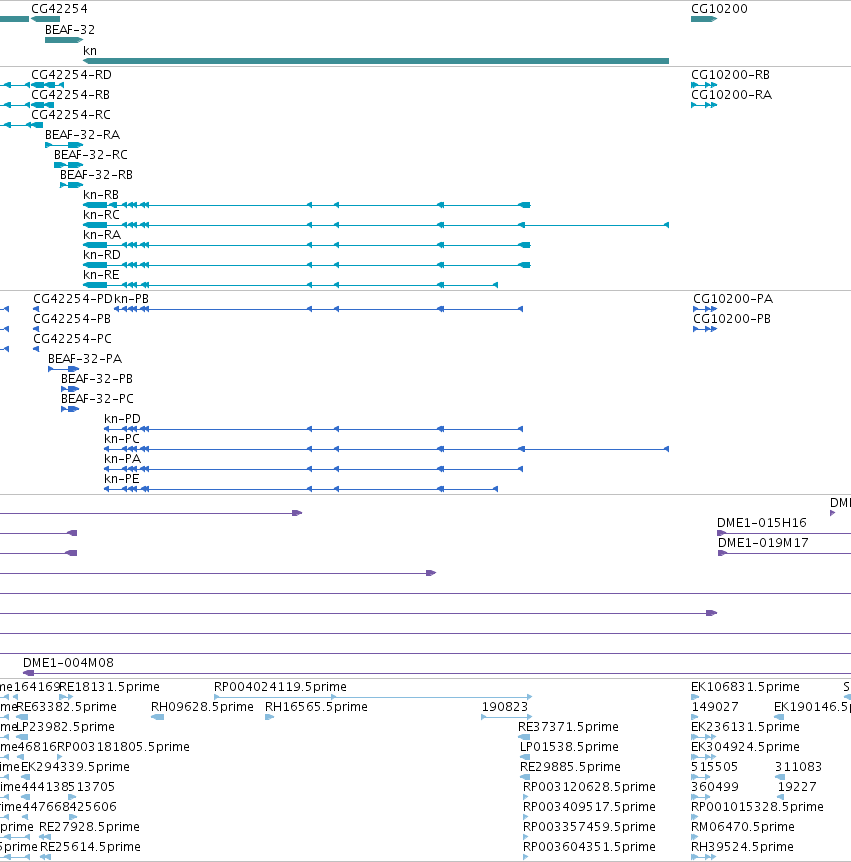Click the BEAF-32-RB transcript label

coord(96,175)
